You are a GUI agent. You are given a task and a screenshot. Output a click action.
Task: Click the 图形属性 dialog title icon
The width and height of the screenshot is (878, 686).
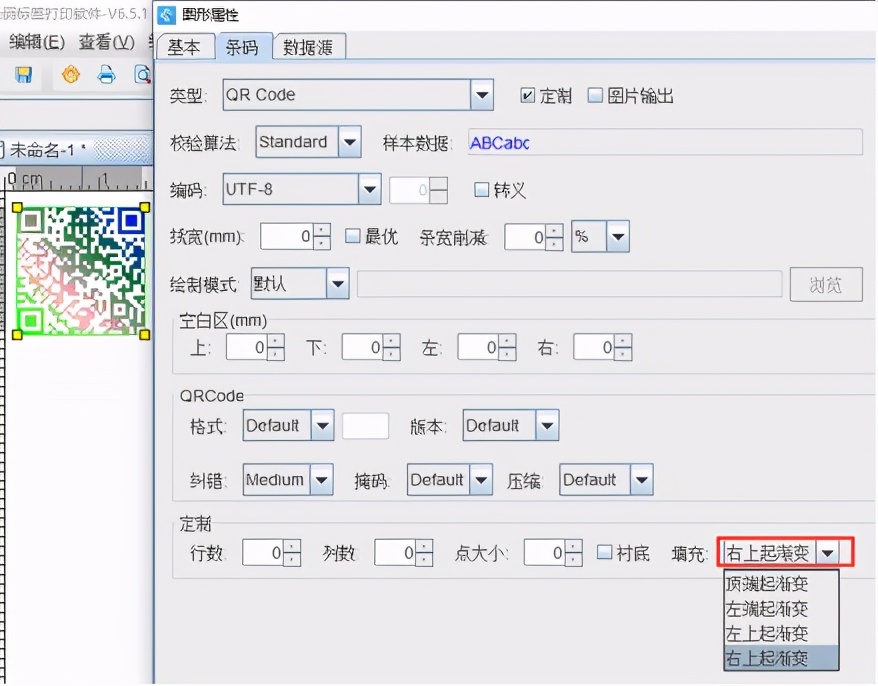[x=166, y=15]
